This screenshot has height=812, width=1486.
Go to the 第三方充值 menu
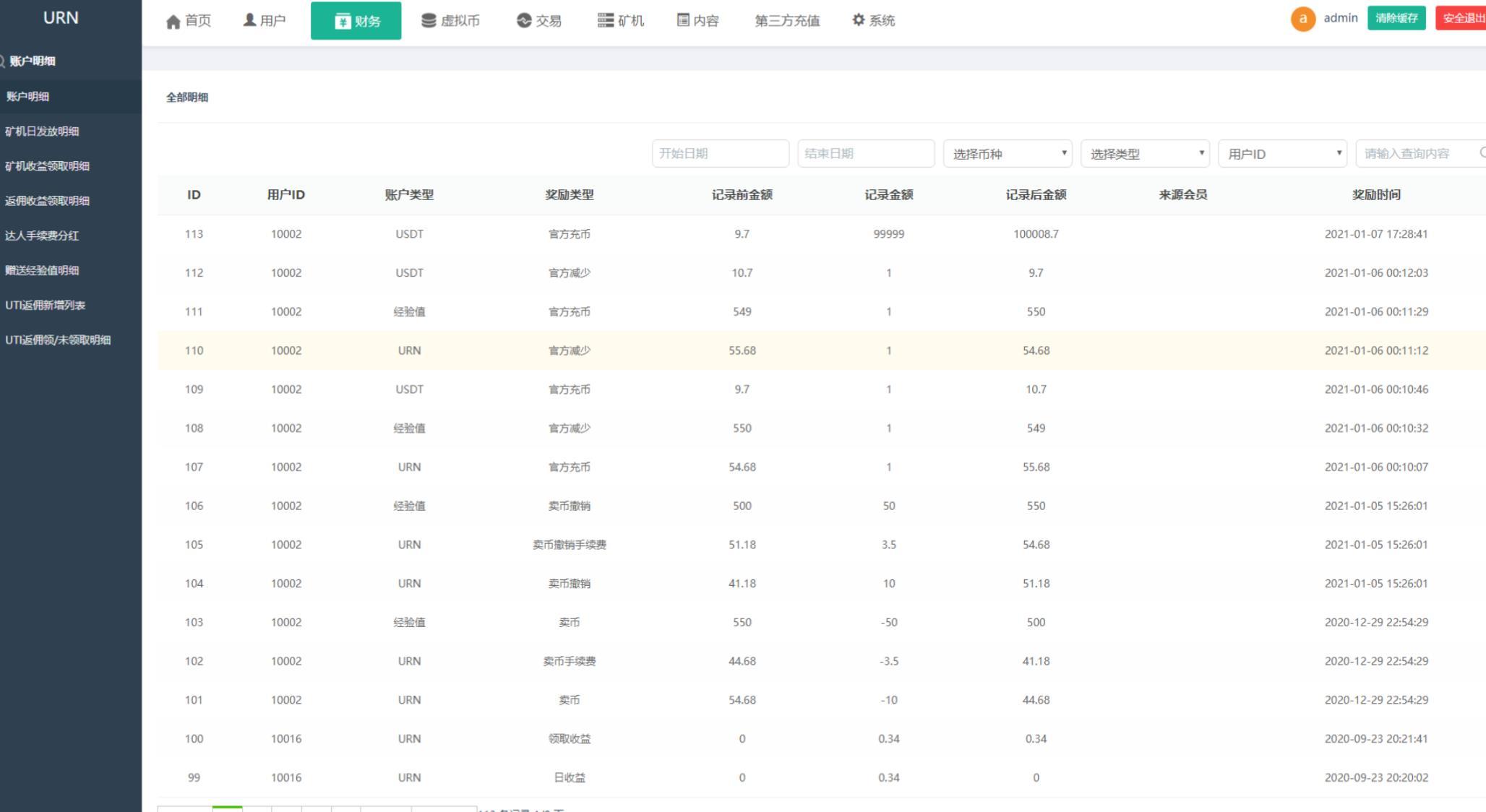coord(787,20)
